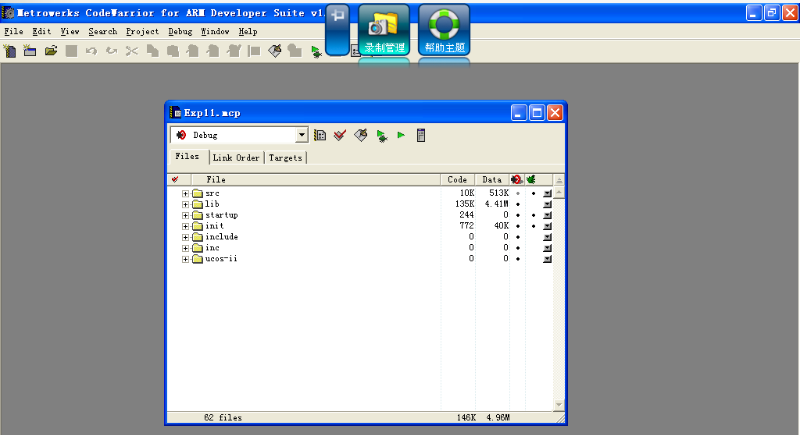
Task: Expand the startup folder
Action: (x=185, y=215)
